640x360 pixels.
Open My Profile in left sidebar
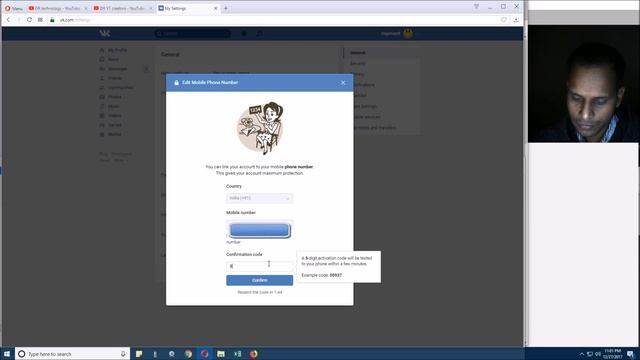pos(113,50)
